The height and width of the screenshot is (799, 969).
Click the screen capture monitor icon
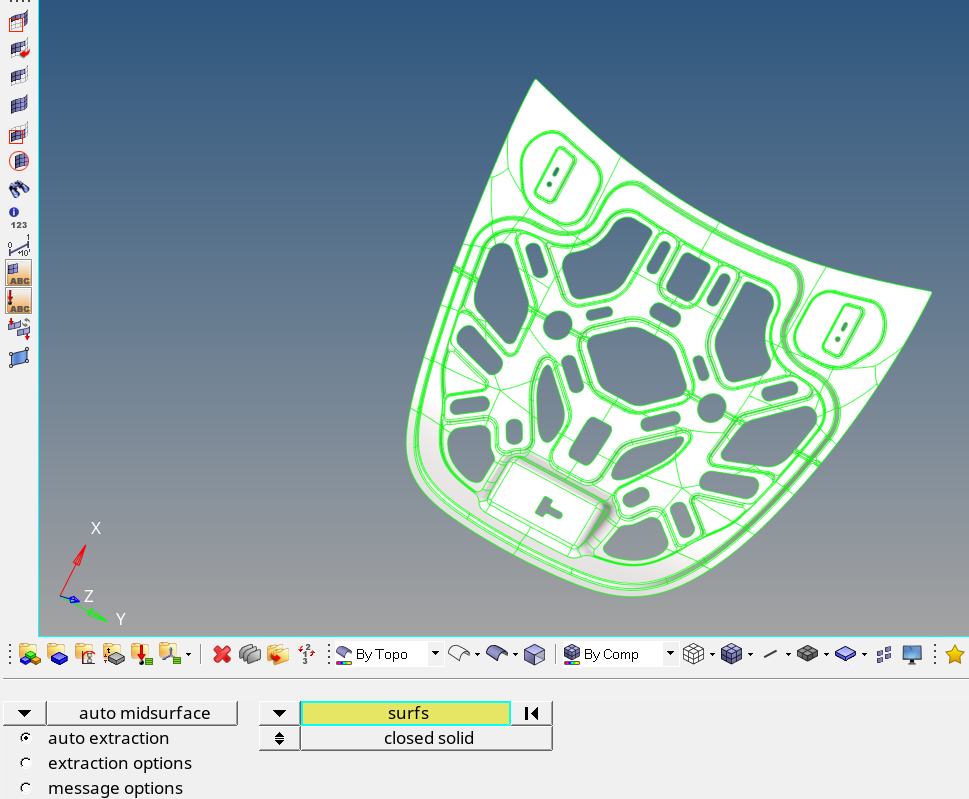tap(911, 654)
